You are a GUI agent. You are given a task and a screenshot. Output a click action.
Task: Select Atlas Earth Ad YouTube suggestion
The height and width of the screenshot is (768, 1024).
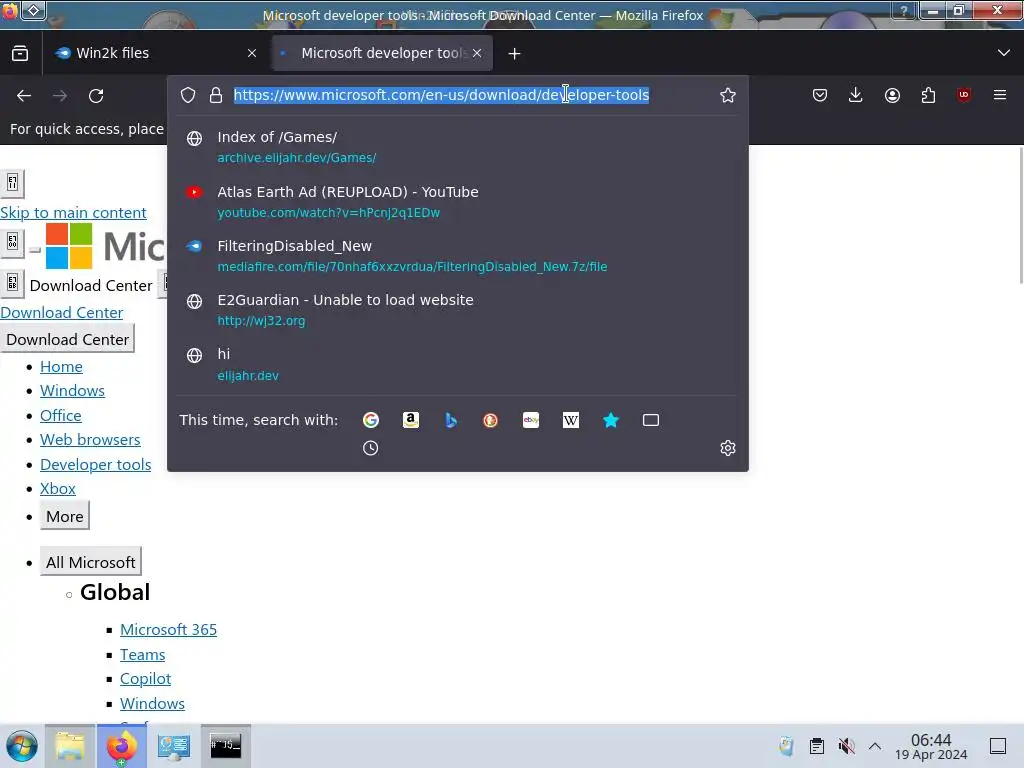(457, 202)
